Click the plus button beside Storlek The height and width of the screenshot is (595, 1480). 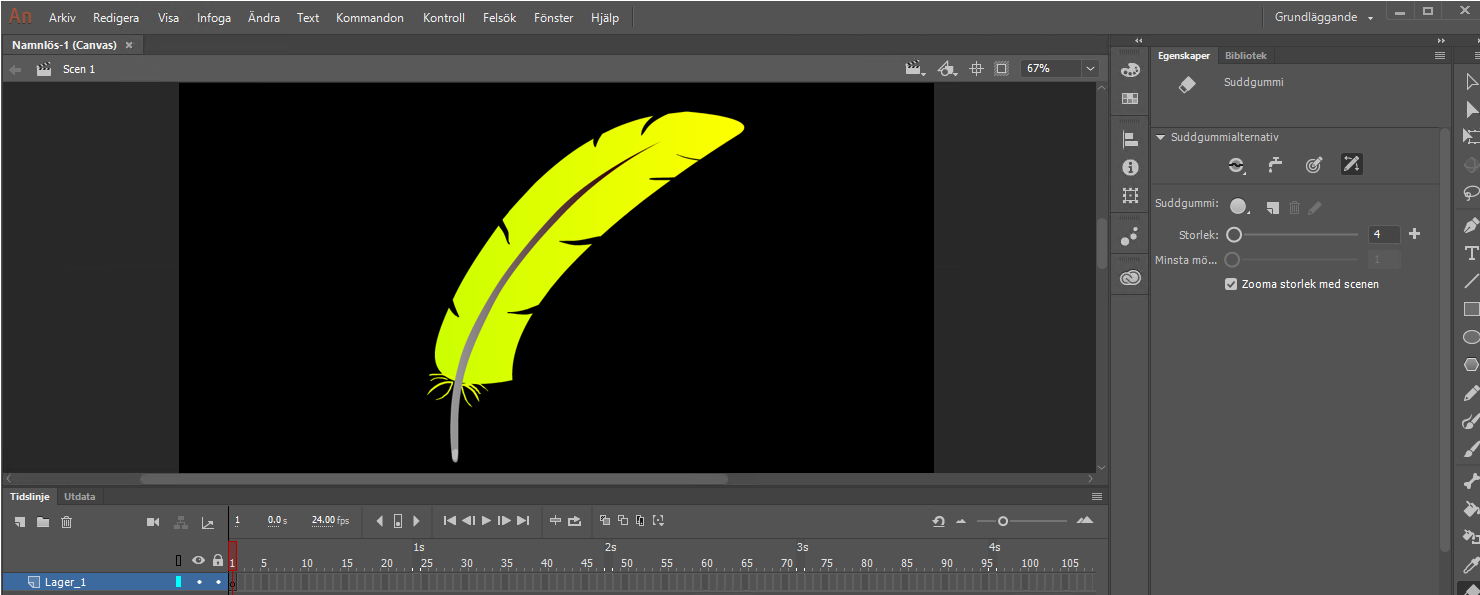(1414, 234)
